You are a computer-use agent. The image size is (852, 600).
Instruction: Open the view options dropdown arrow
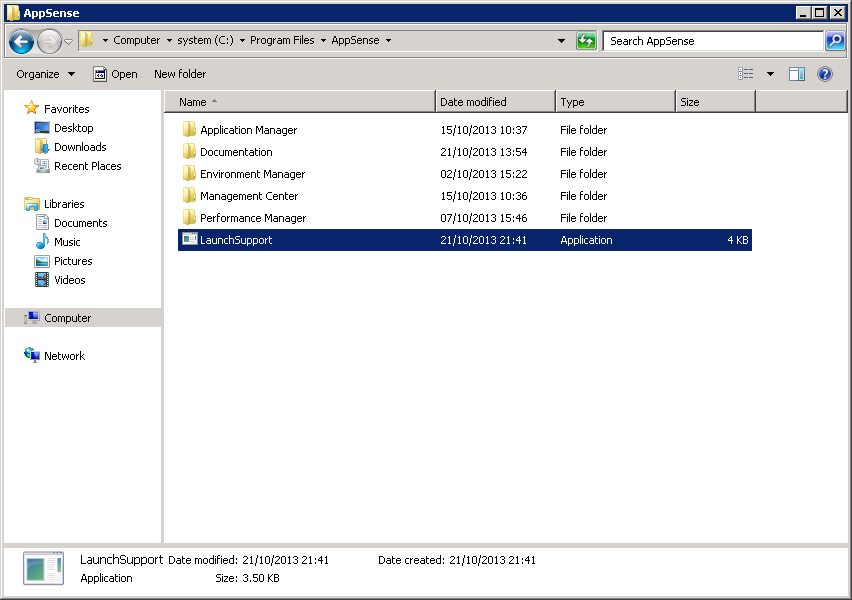[x=770, y=74]
